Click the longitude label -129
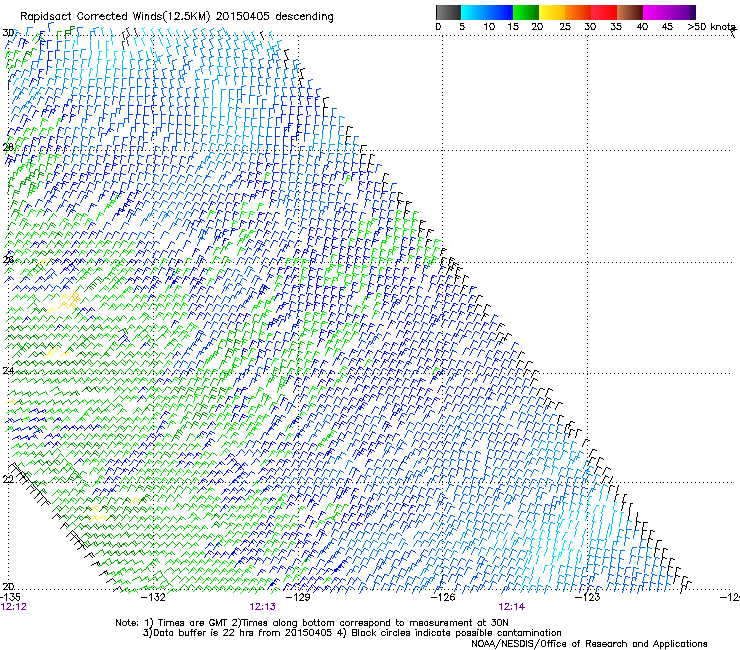This screenshot has width=740, height=650. coord(298,597)
